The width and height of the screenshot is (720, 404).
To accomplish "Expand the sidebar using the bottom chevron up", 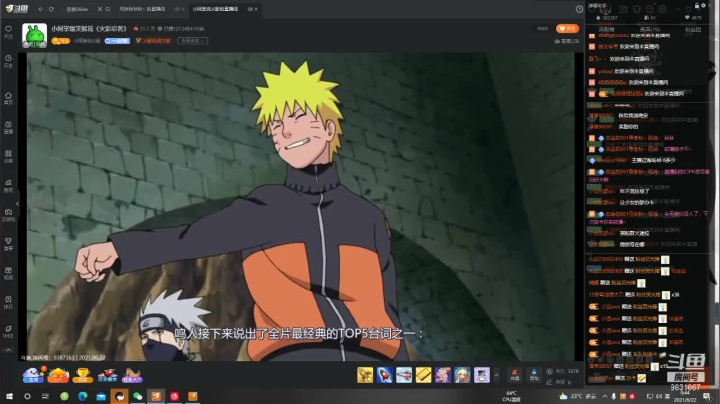I will [x=8, y=350].
